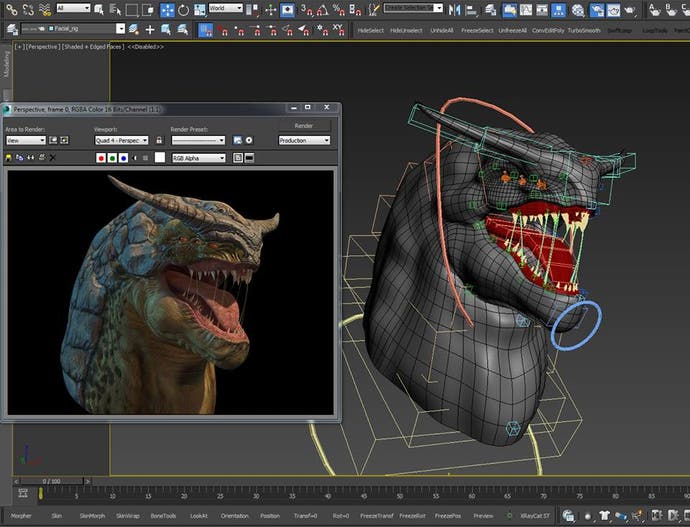
Task: Toggle the Percent Snap button
Action: point(339,9)
